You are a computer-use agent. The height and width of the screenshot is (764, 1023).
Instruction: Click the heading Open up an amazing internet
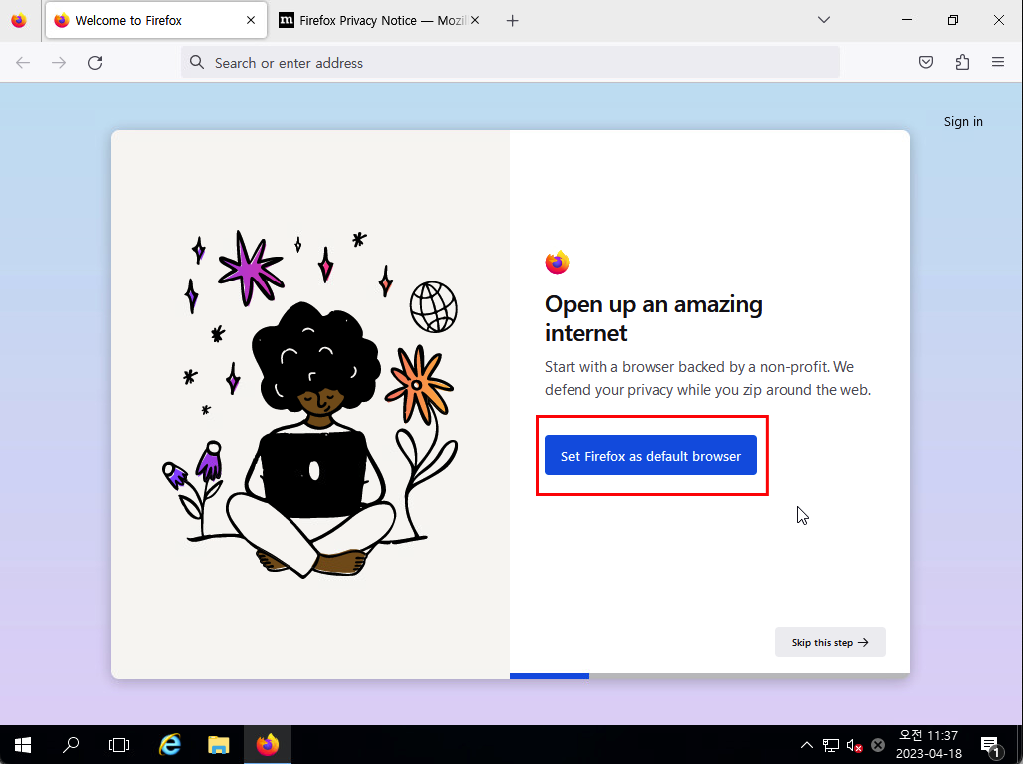pos(654,318)
